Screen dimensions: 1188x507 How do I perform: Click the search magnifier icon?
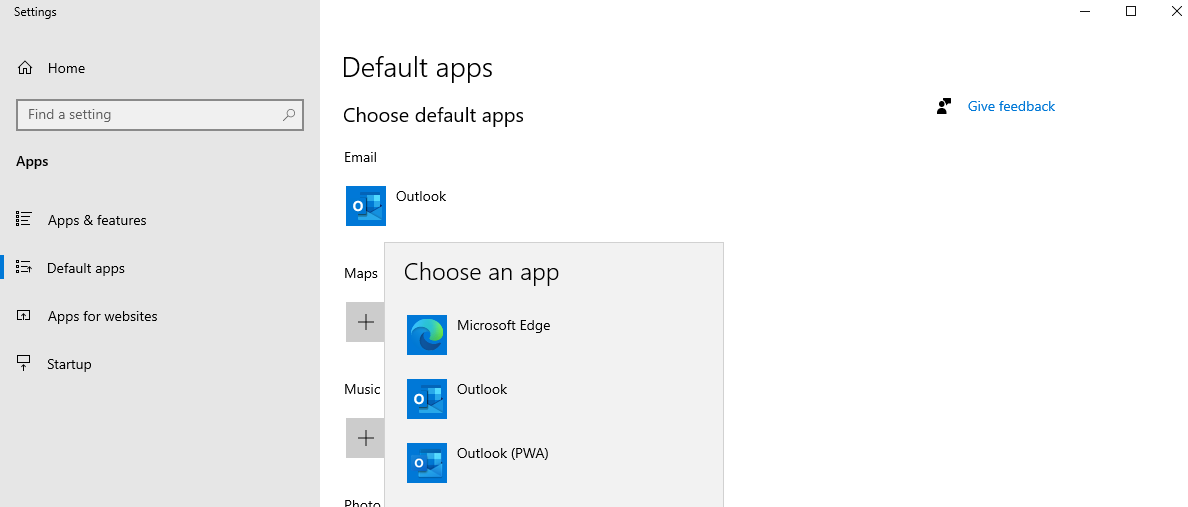(289, 114)
